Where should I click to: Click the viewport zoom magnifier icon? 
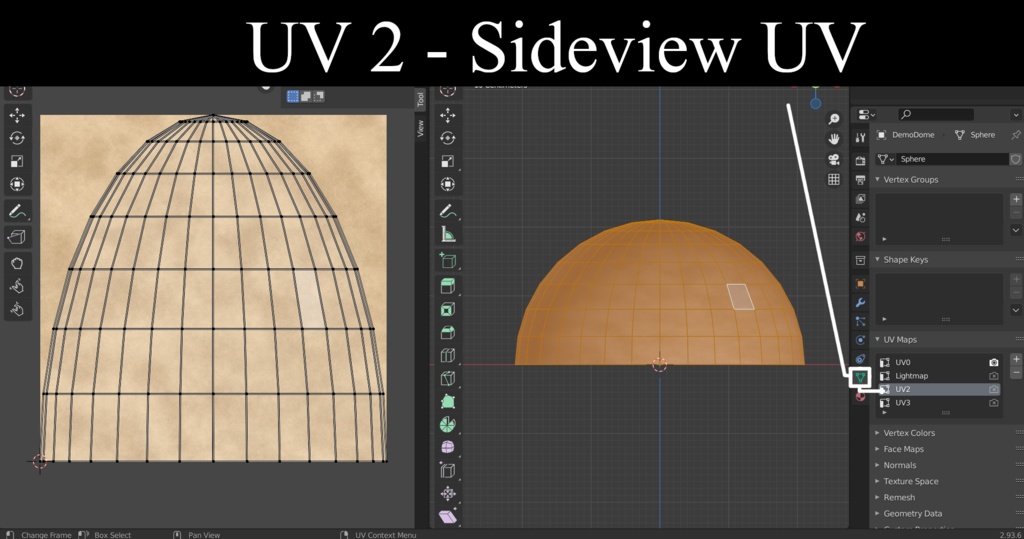(834, 119)
